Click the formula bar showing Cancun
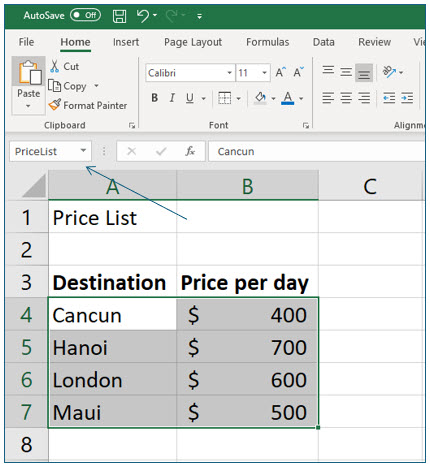430x466 pixels. point(317,152)
